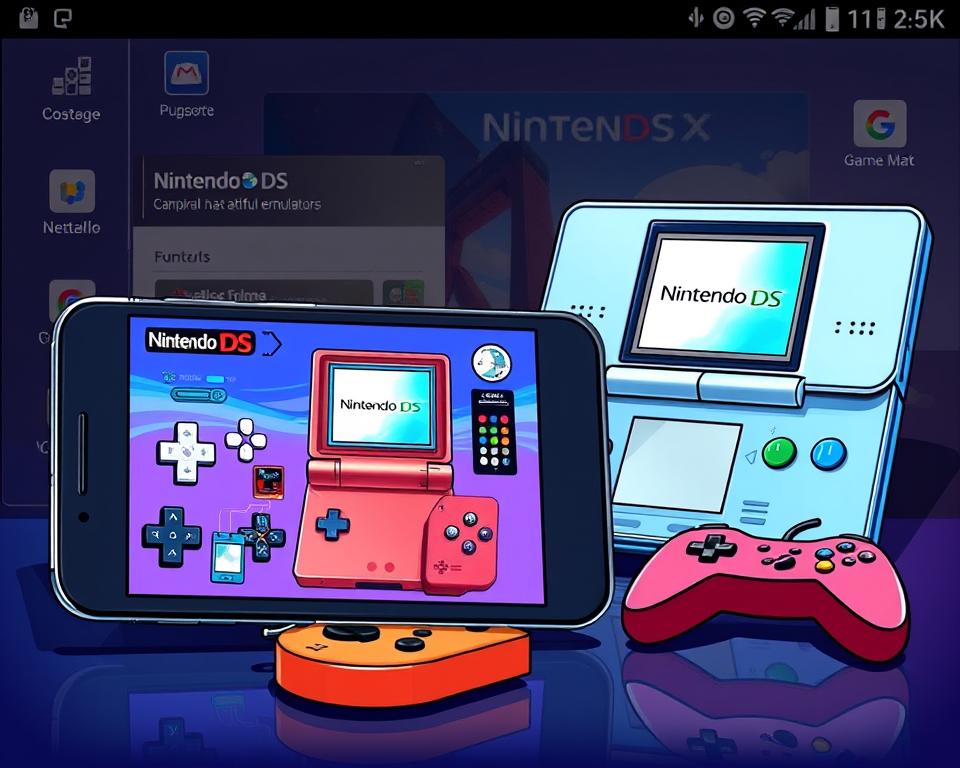
Task: Tap the orange controller under the phone
Action: [402, 664]
